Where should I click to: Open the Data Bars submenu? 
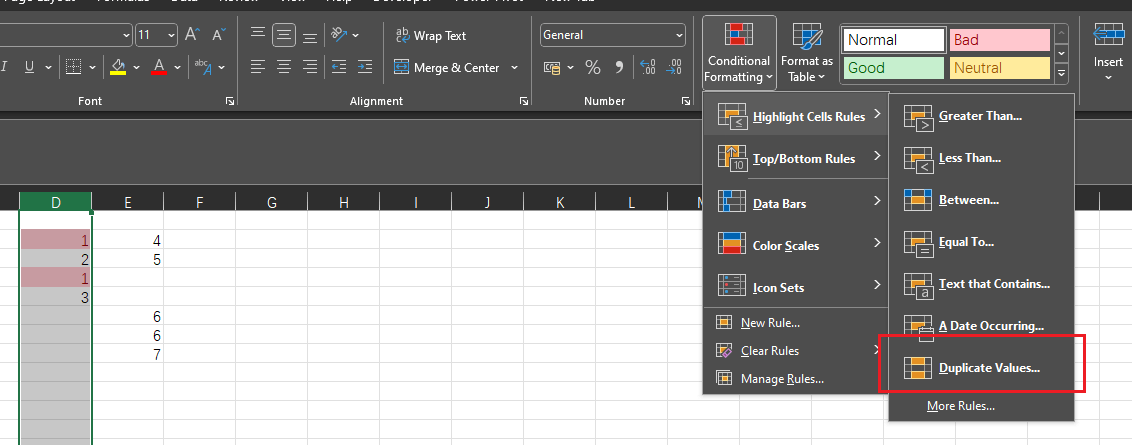796,202
